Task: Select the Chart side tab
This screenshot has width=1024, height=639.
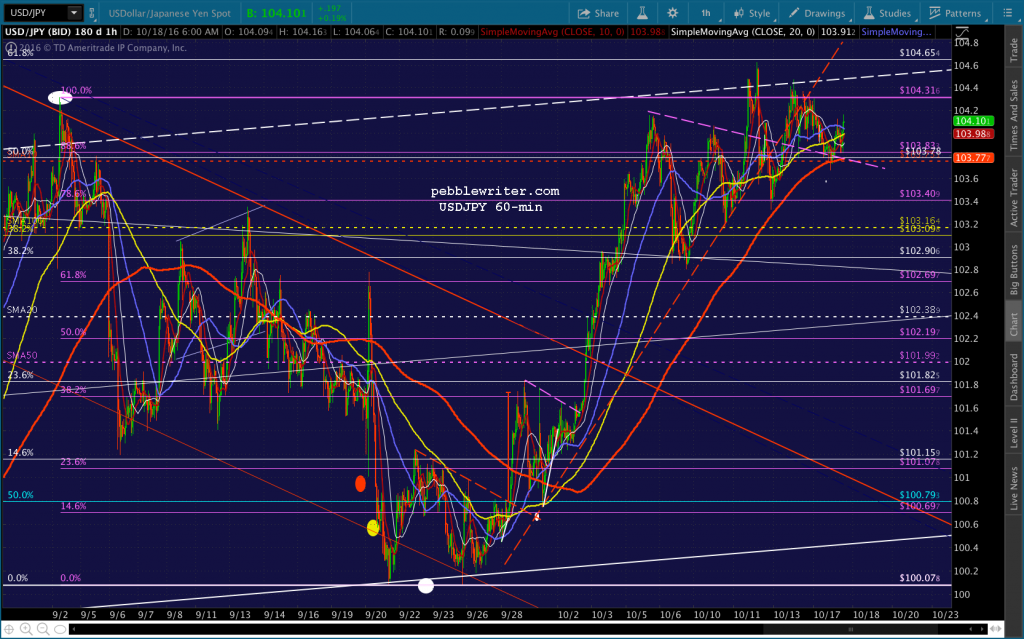Action: pyautogui.click(x=1014, y=324)
